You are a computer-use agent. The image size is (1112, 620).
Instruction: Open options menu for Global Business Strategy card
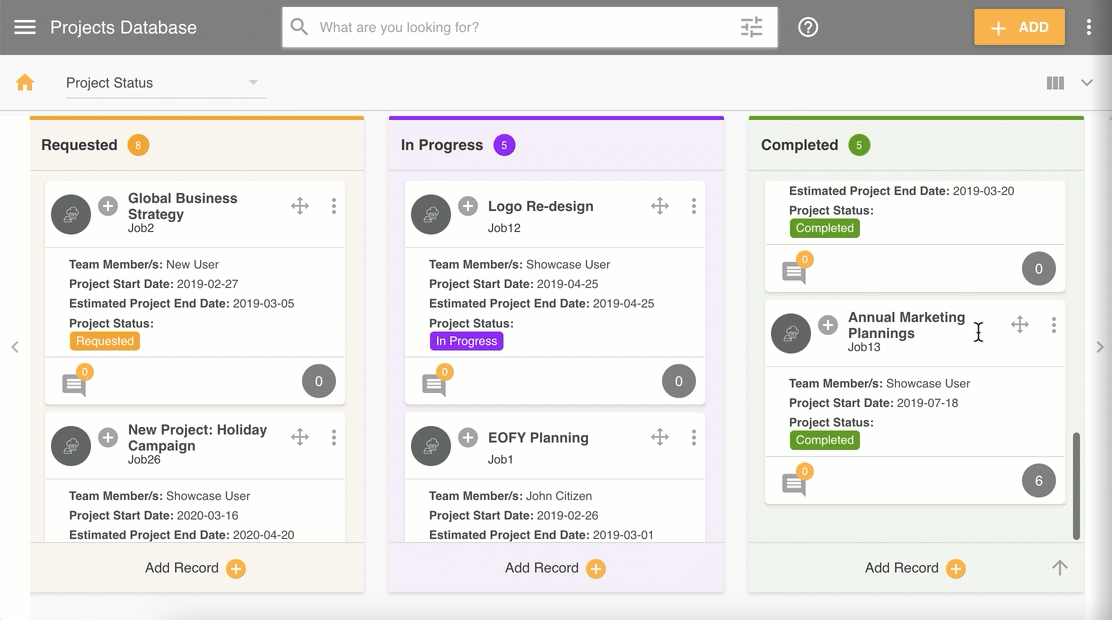(x=333, y=206)
